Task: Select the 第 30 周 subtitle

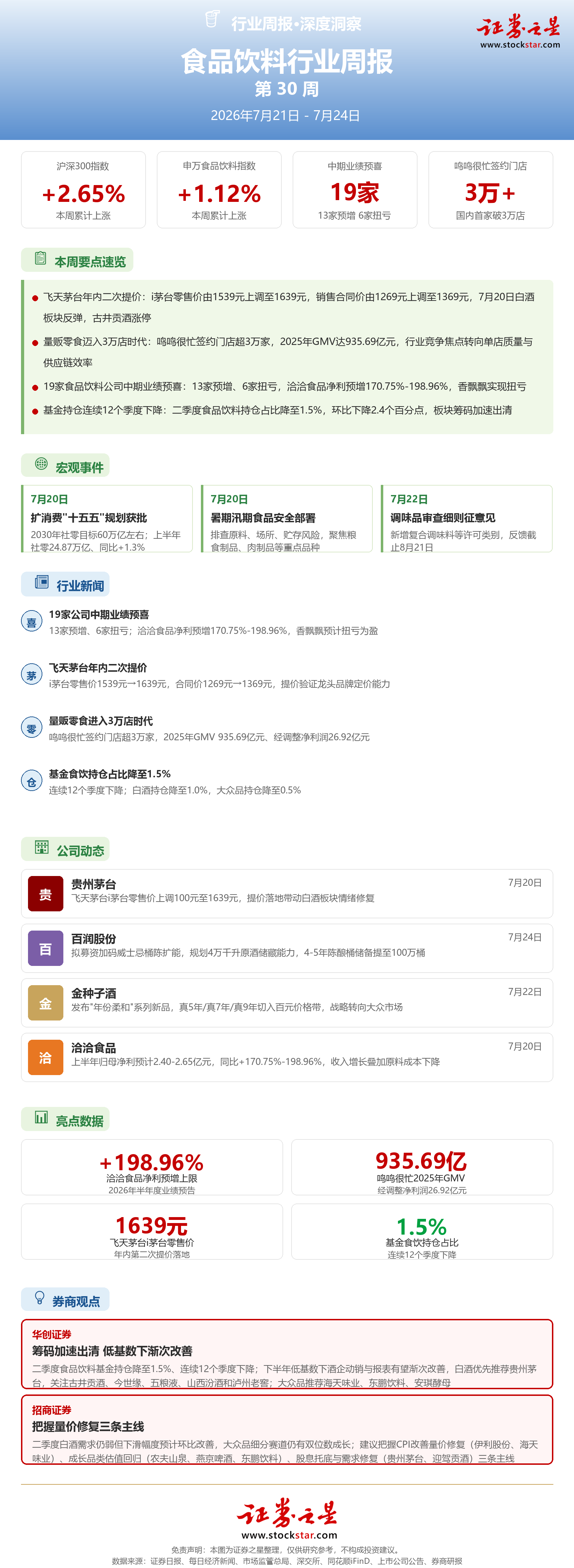Action: pyautogui.click(x=287, y=90)
